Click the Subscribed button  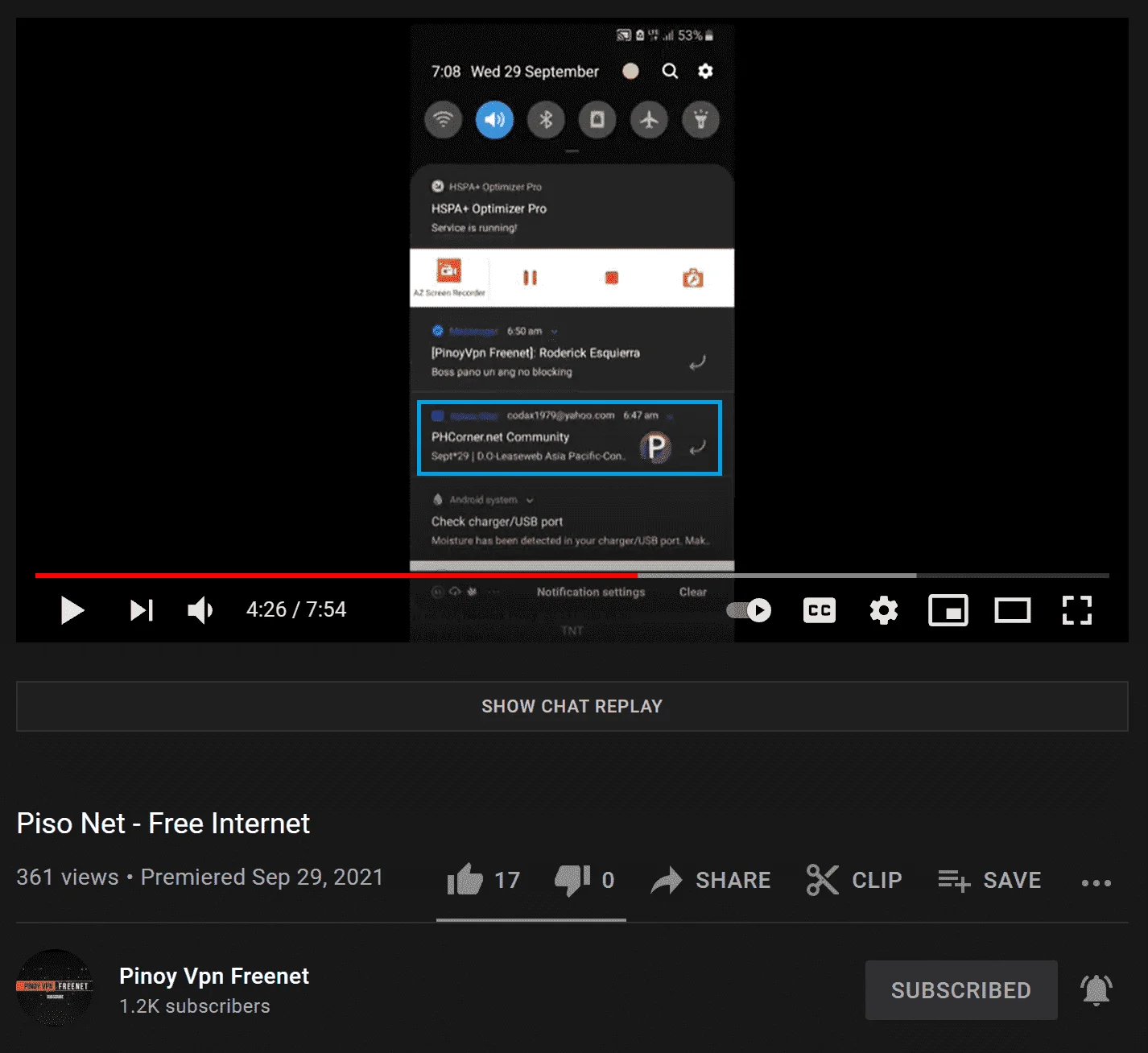click(961, 990)
